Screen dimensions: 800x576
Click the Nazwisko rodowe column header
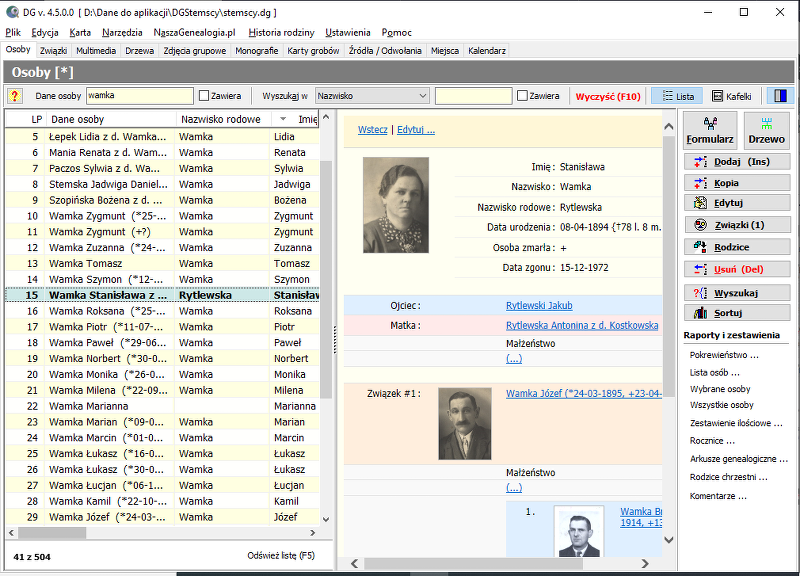click(221, 119)
